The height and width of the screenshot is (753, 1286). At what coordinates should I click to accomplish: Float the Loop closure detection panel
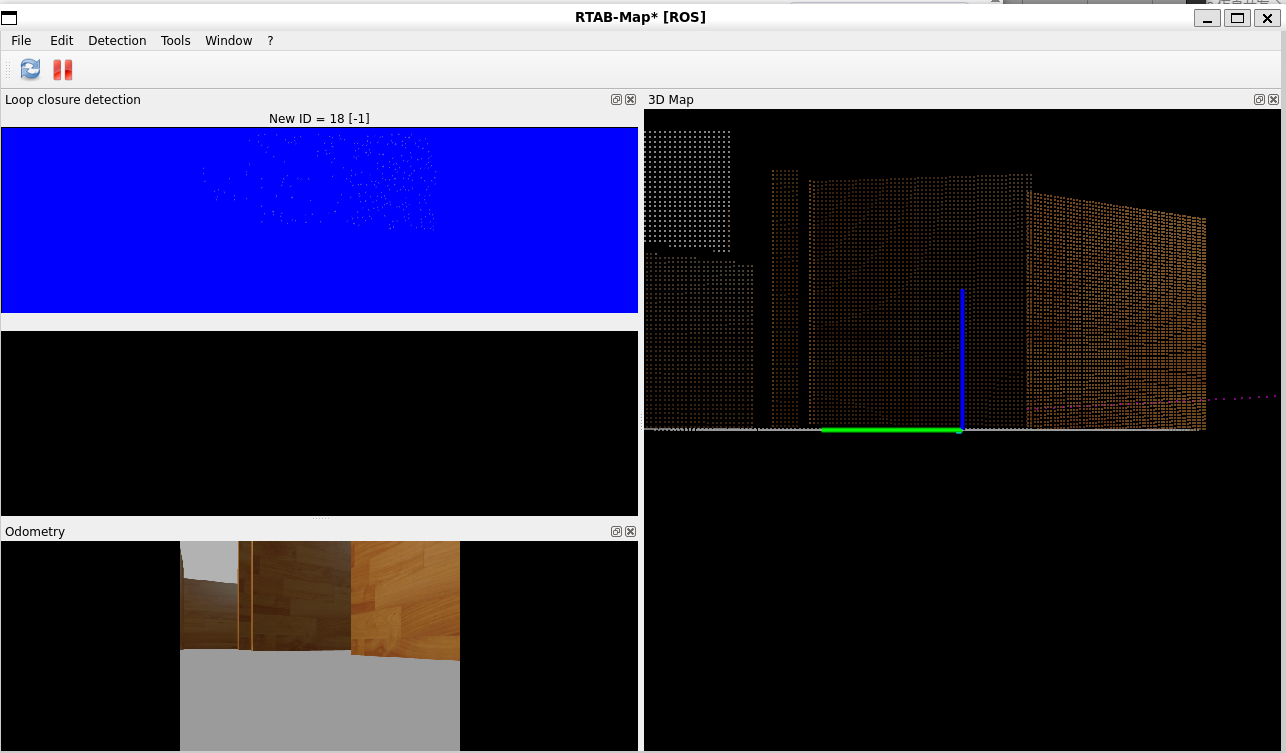pos(617,99)
